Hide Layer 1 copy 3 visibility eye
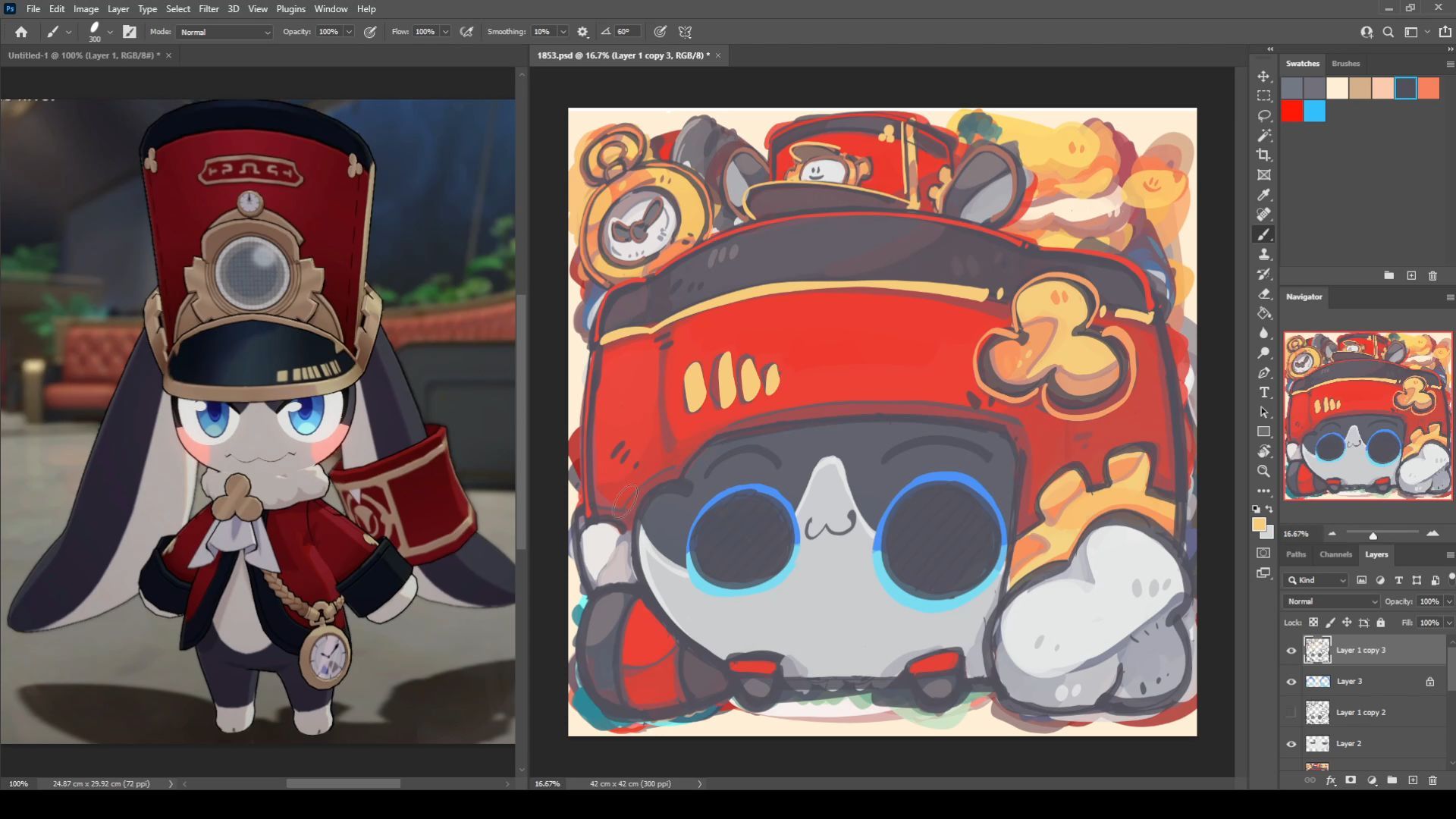The image size is (1456, 819). [x=1291, y=650]
